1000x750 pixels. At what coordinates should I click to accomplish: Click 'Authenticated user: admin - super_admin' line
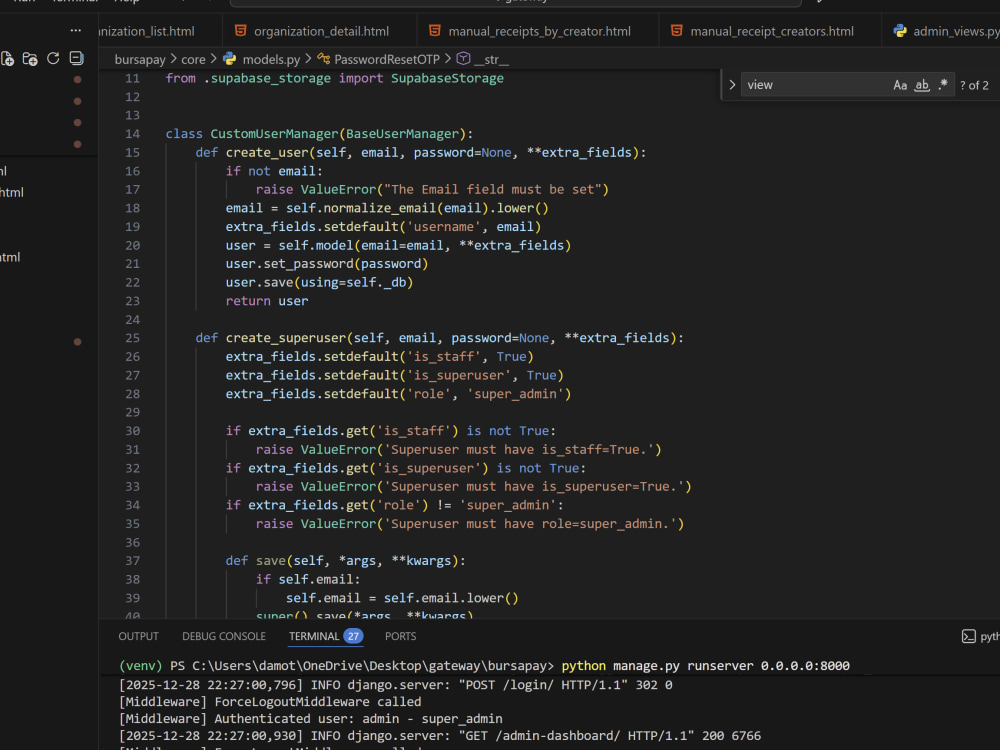tap(311, 719)
